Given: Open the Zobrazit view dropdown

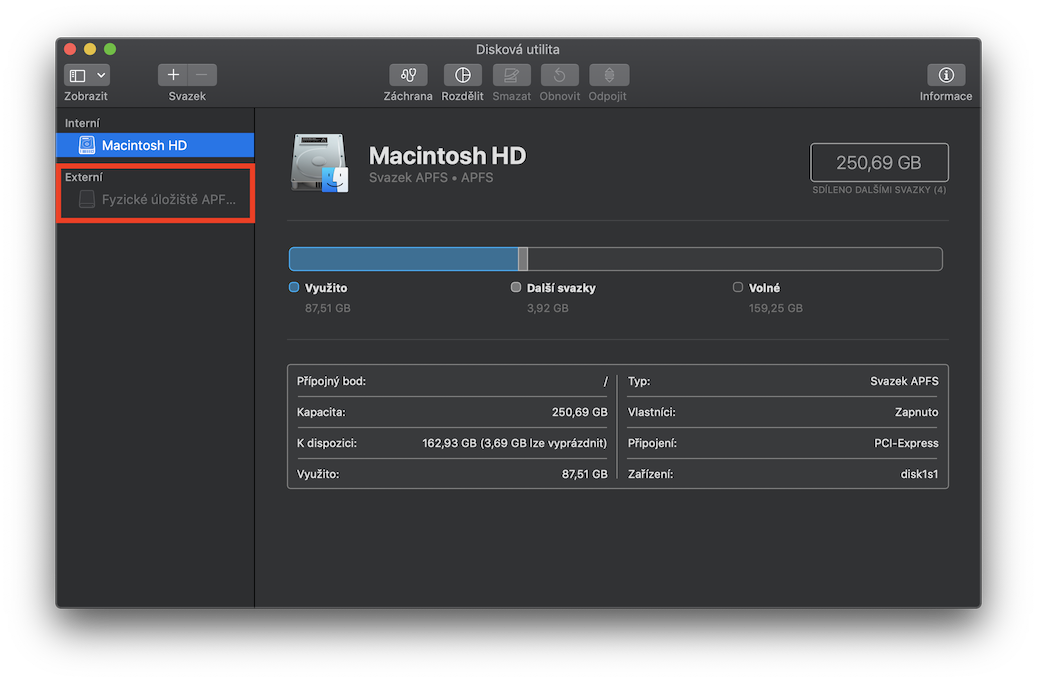Looking at the screenshot, I should pos(87,75).
